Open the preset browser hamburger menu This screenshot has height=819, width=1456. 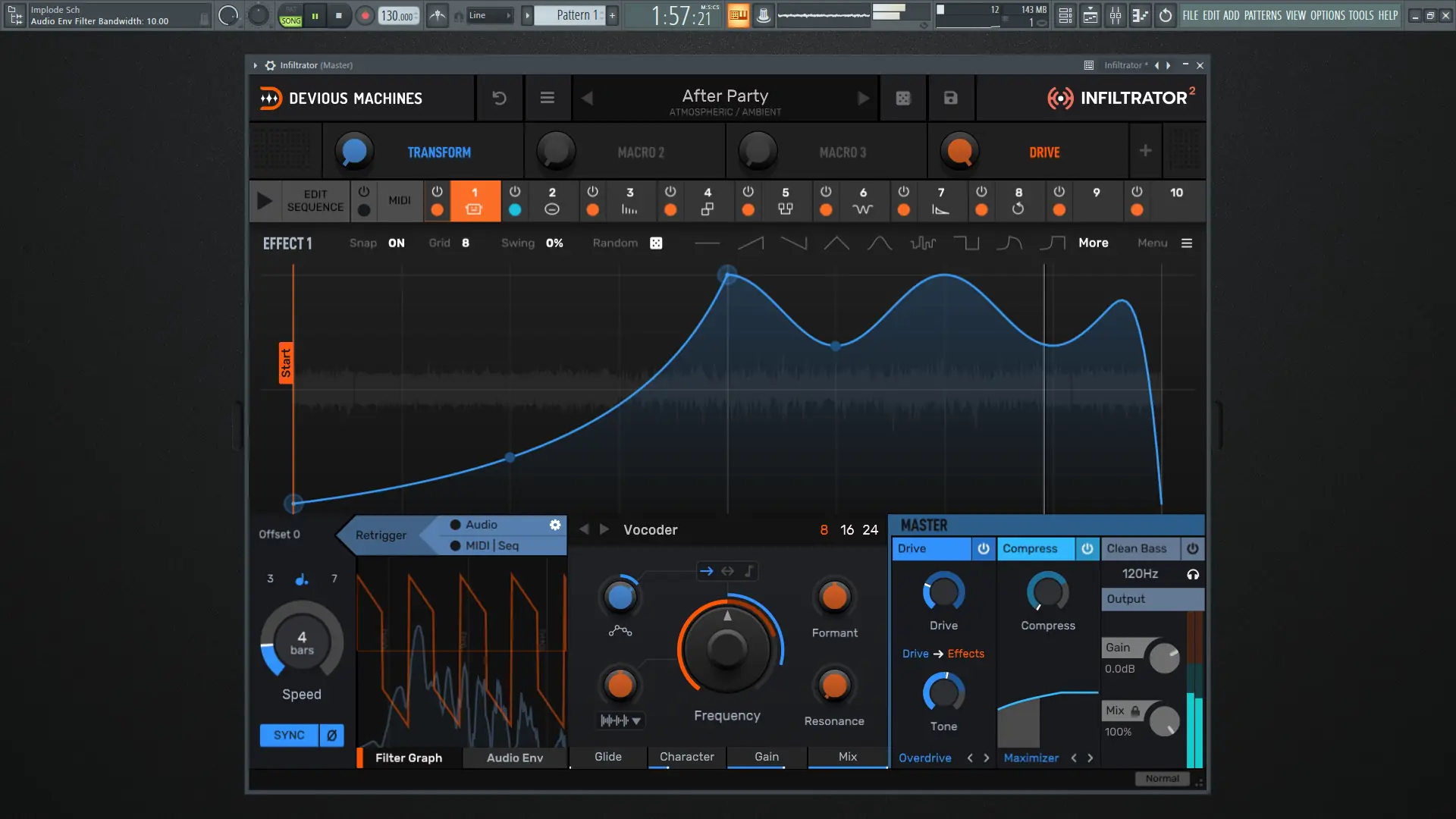click(547, 98)
